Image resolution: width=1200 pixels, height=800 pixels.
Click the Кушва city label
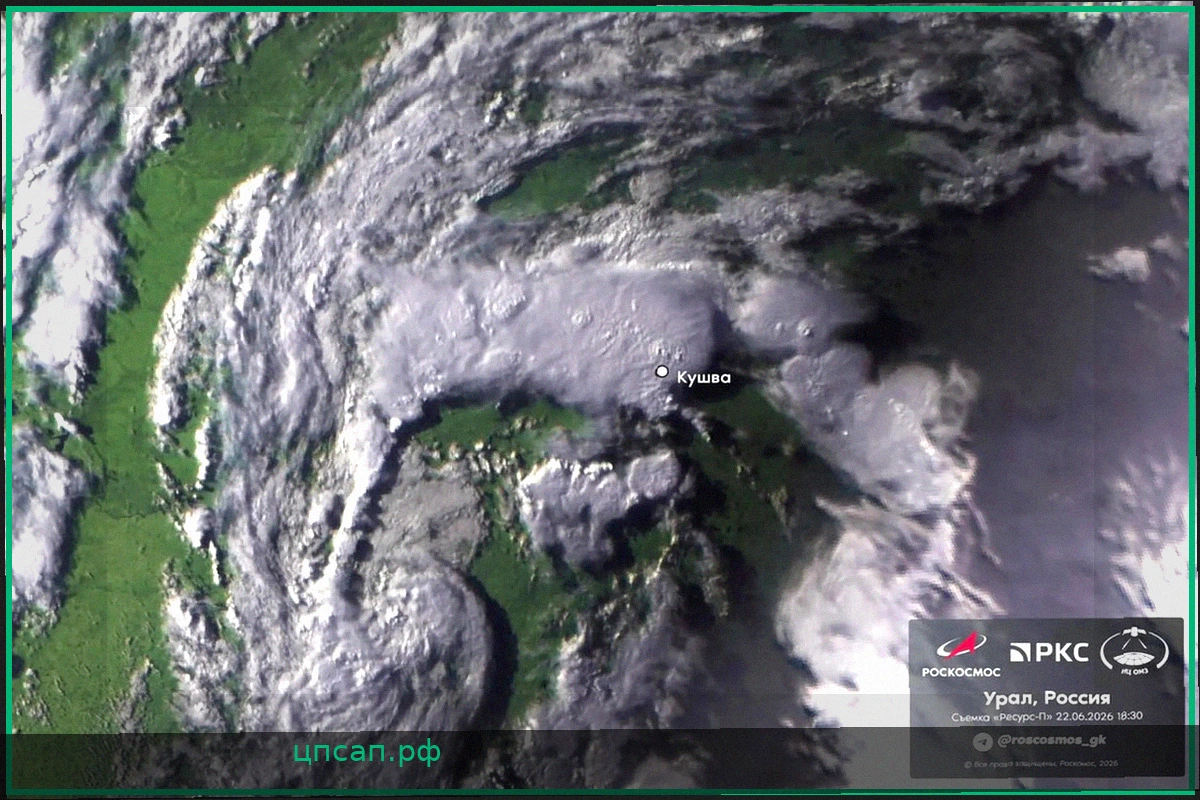pyautogui.click(x=704, y=378)
